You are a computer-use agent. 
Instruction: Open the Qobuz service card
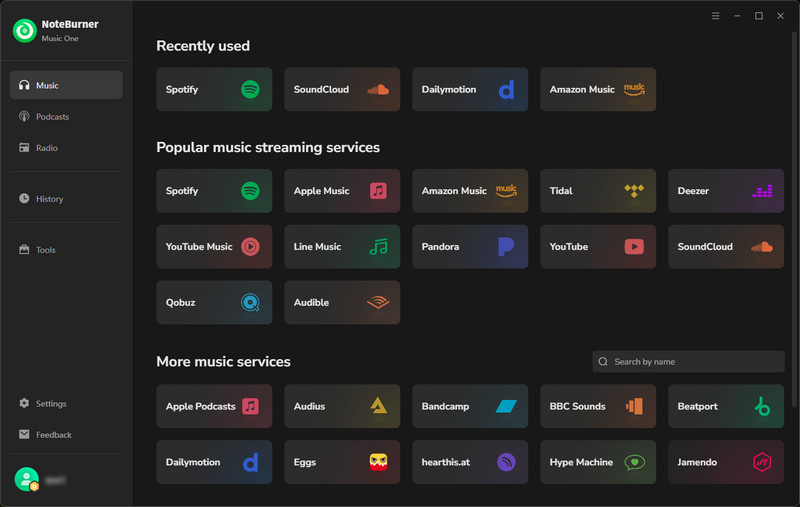pos(214,302)
